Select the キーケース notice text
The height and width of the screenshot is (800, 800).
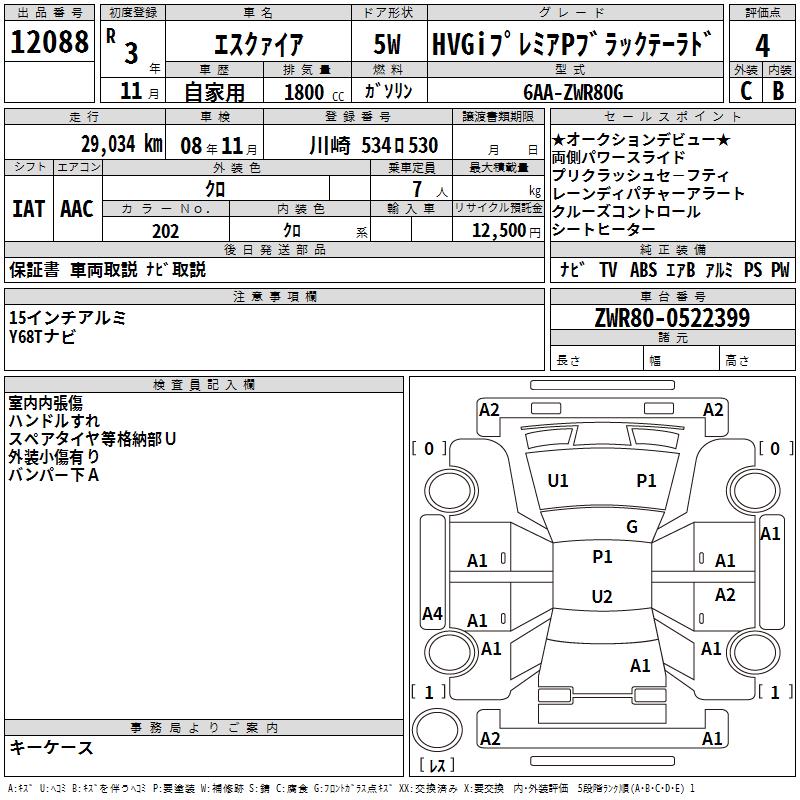click(52, 747)
